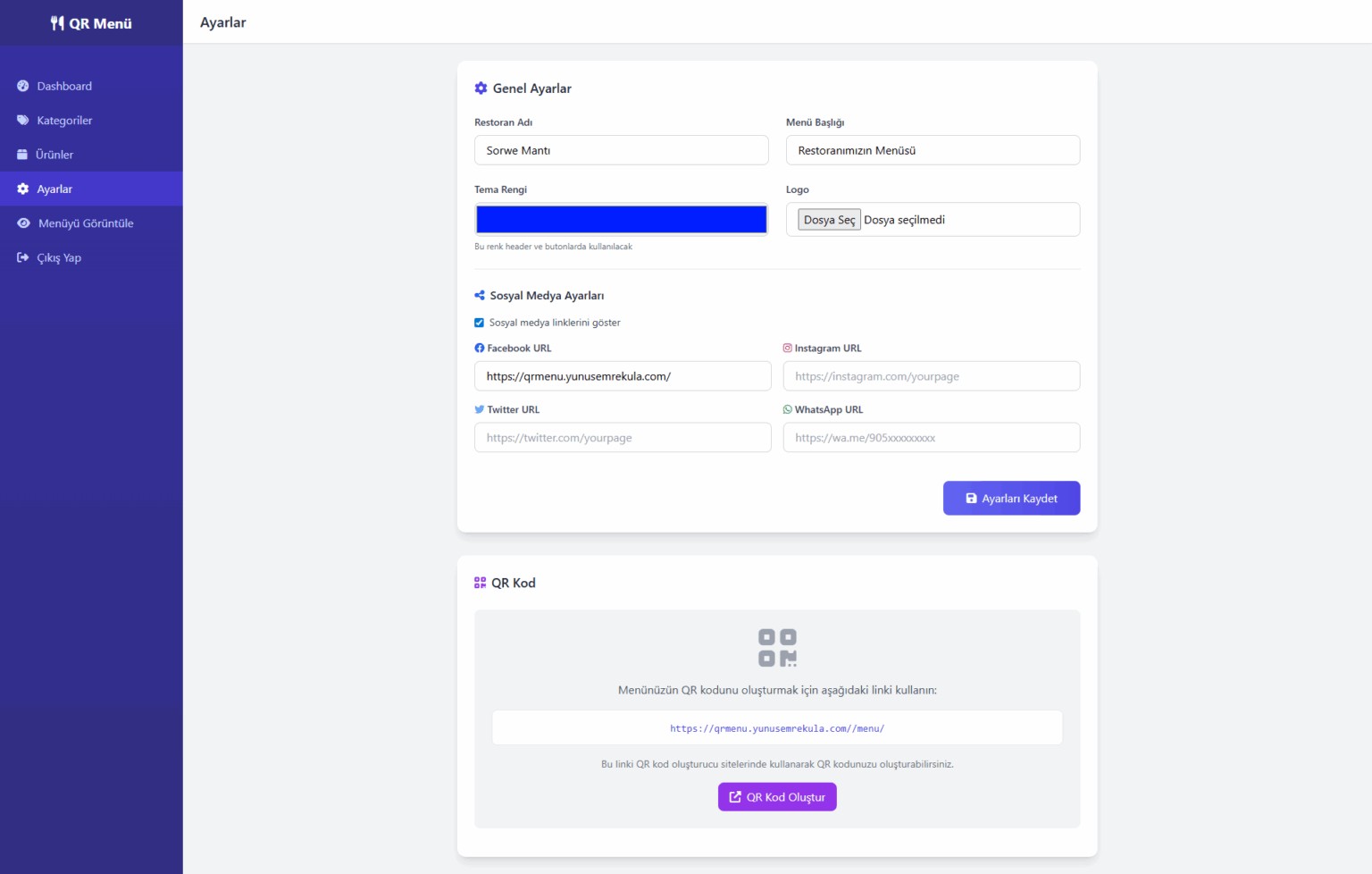Open the Kategoriler menu item
The height and width of the screenshot is (874, 1372).
(x=64, y=121)
